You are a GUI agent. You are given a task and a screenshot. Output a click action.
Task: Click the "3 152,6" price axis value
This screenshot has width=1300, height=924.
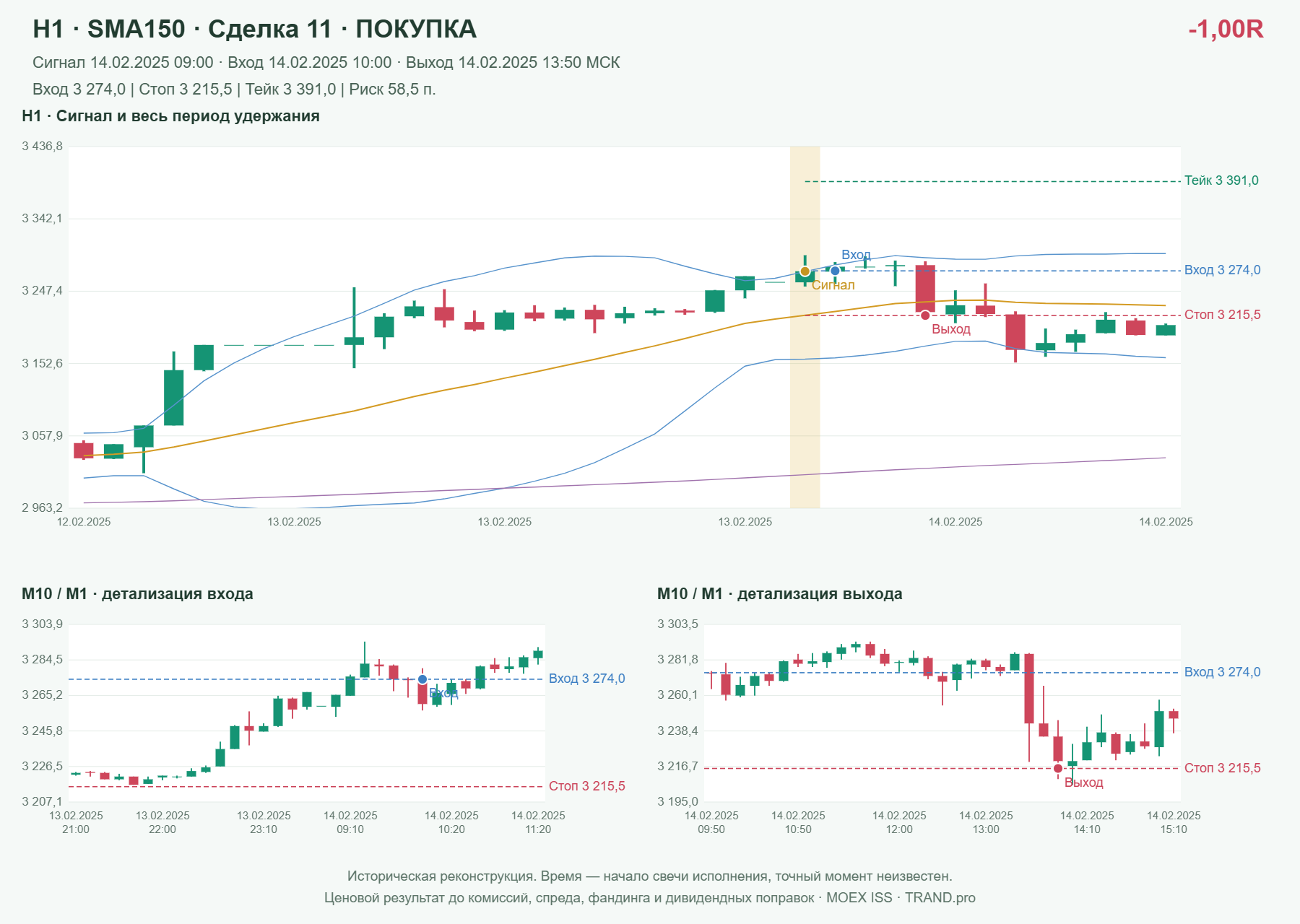pyautogui.click(x=42, y=363)
